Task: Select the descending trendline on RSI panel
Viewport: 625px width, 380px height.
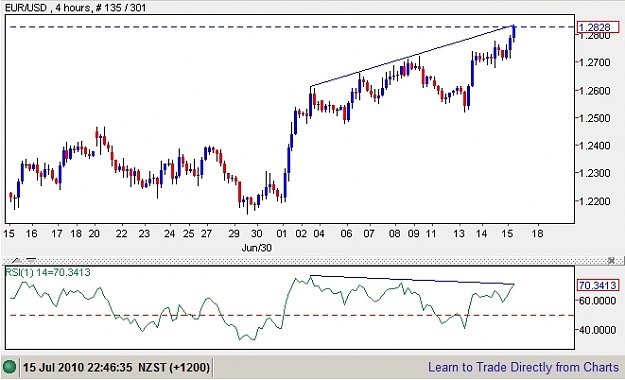Action: [412, 280]
